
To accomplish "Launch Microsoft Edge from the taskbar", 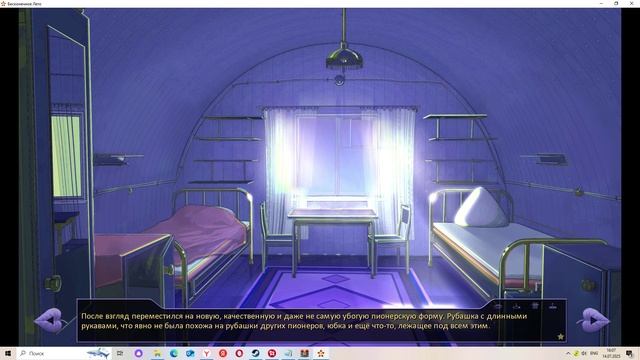I will click(174, 353).
